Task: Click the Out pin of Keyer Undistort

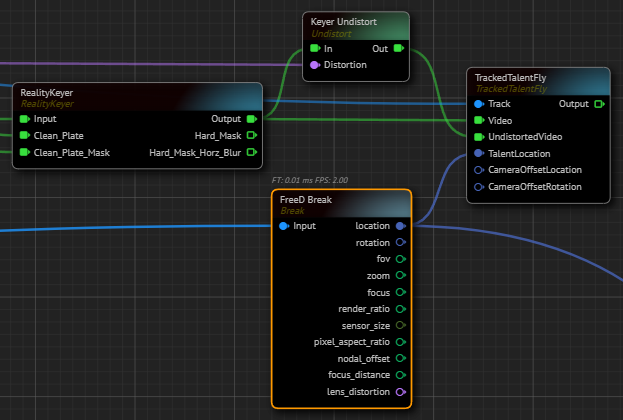Action: (399, 48)
